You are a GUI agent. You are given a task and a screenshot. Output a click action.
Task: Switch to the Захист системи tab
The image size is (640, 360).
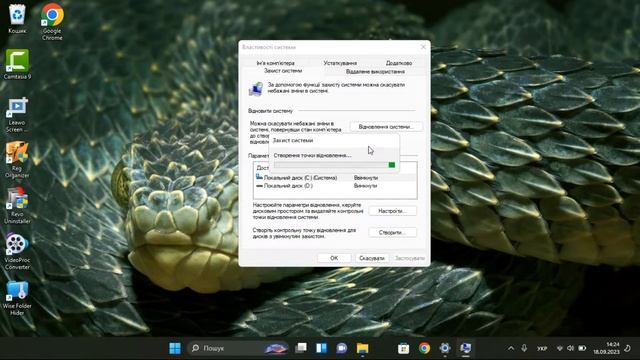tap(283, 71)
